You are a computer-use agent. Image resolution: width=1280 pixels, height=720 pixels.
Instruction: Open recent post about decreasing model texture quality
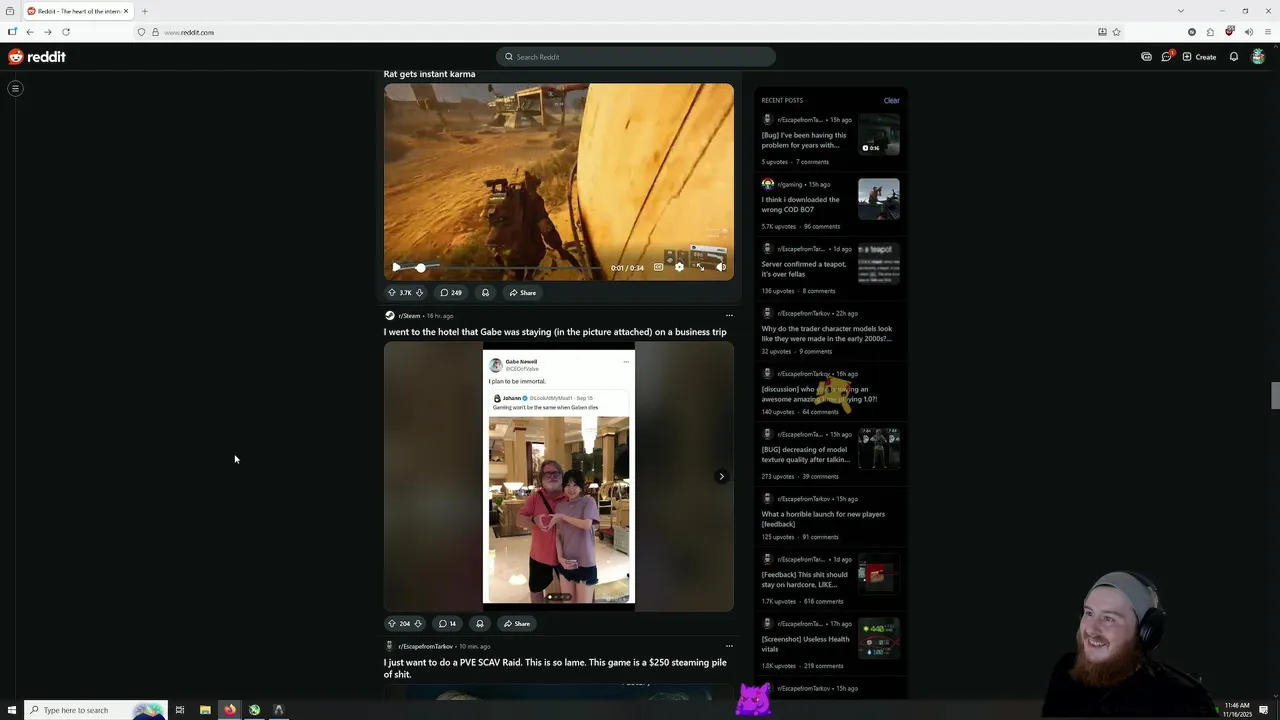806,455
